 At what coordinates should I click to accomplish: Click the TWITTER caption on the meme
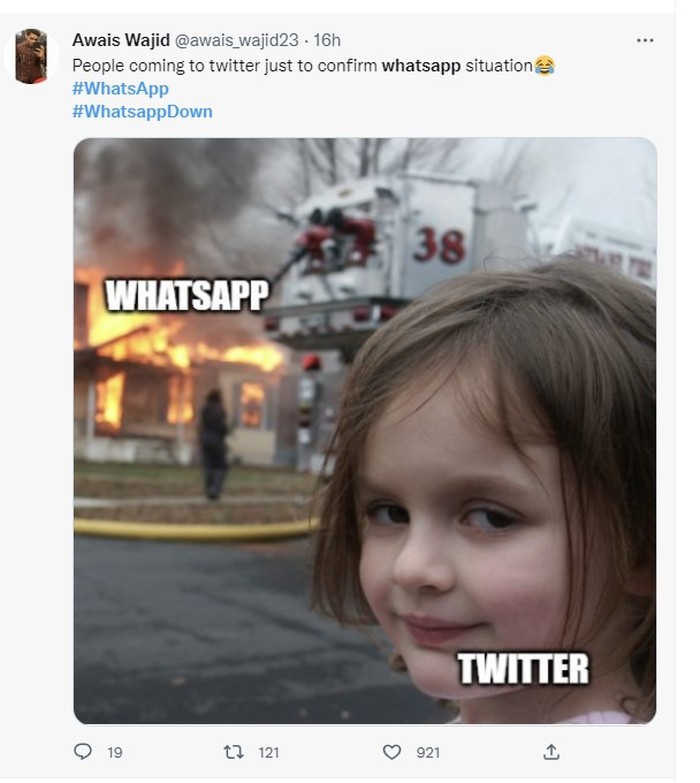coord(523,669)
